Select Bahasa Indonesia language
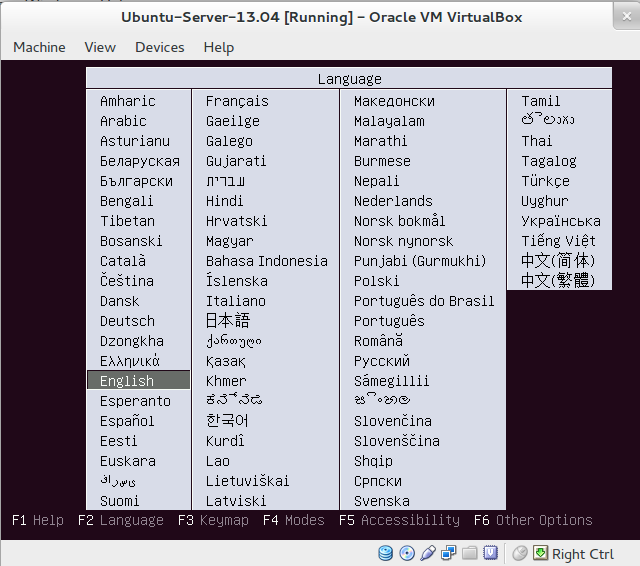 click(267, 261)
